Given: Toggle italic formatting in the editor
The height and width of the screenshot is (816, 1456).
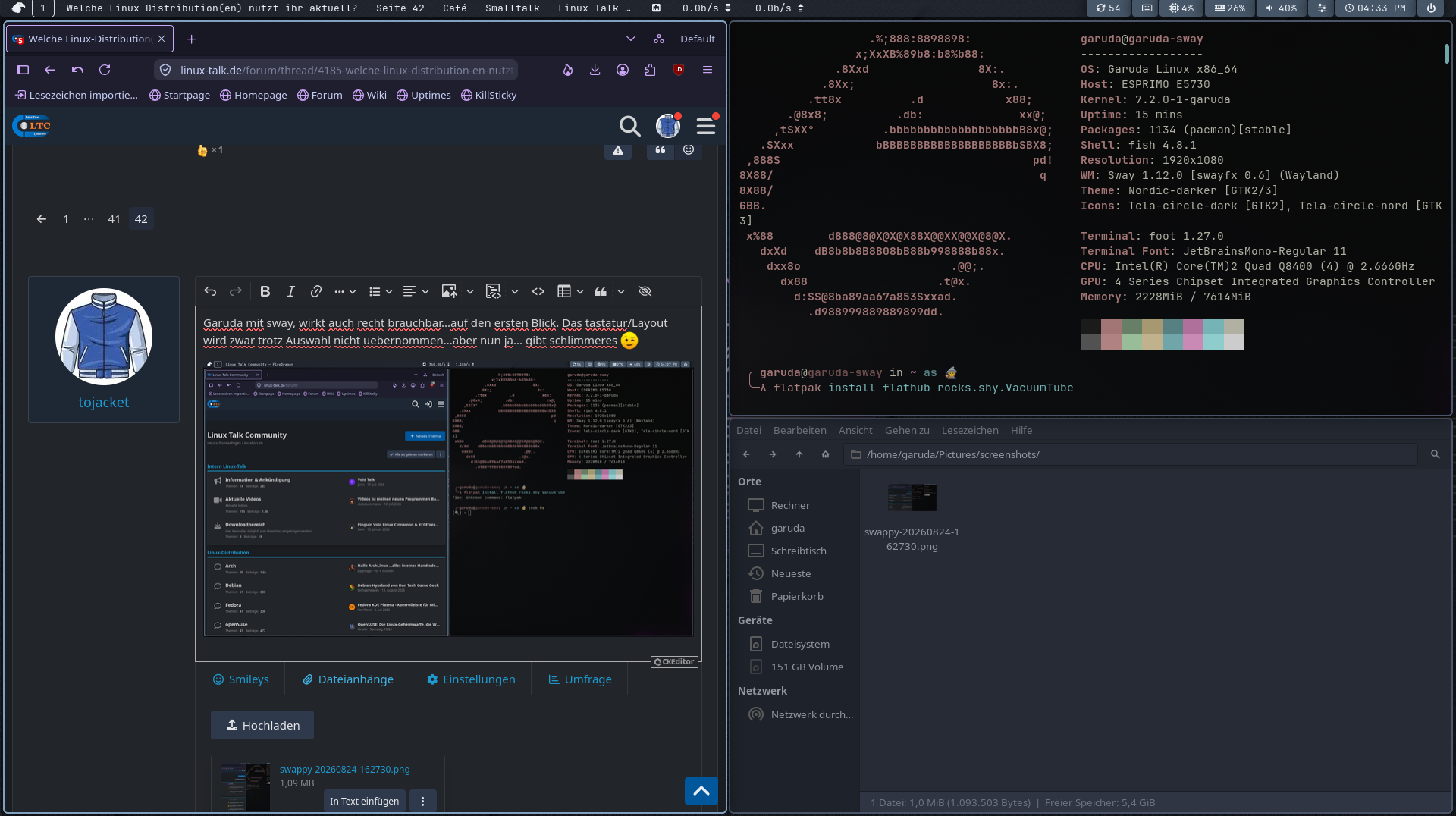Looking at the screenshot, I should point(290,291).
